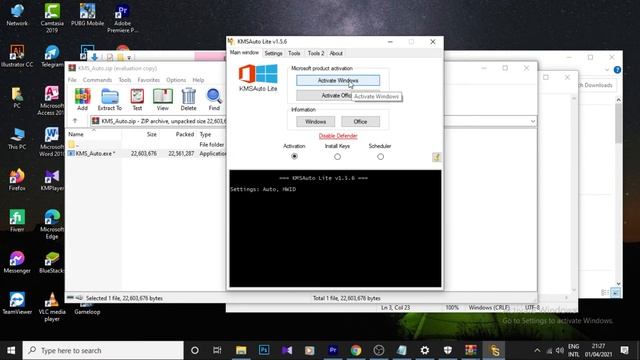The width and height of the screenshot is (640, 360).
Task: Click the taskbar search box
Action: (103, 350)
